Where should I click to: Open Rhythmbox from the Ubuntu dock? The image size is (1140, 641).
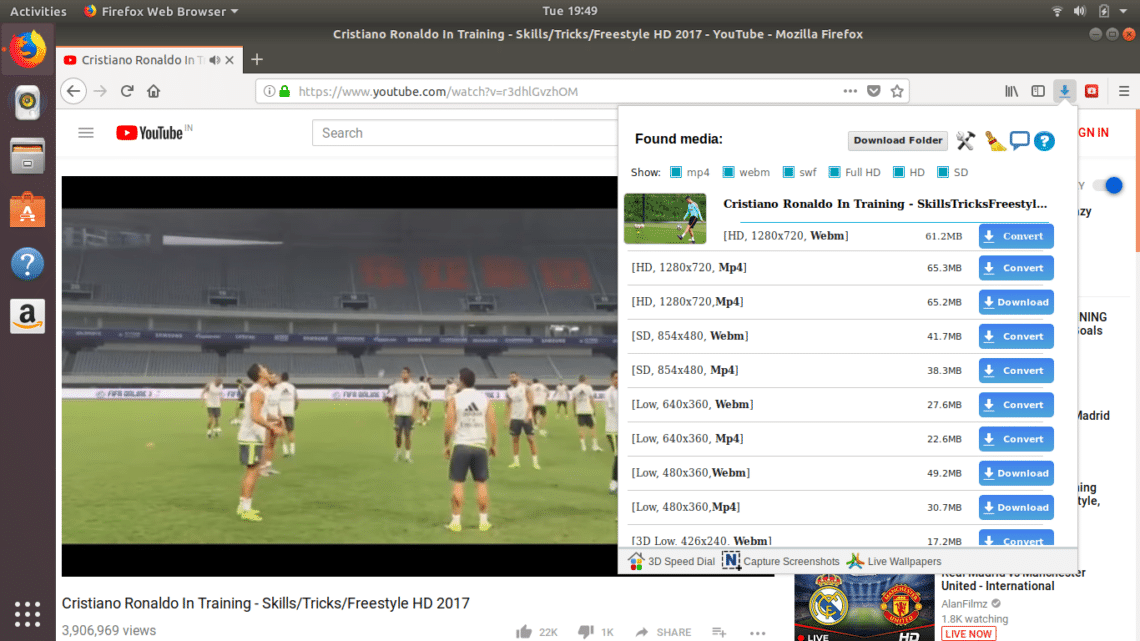pos(28,102)
